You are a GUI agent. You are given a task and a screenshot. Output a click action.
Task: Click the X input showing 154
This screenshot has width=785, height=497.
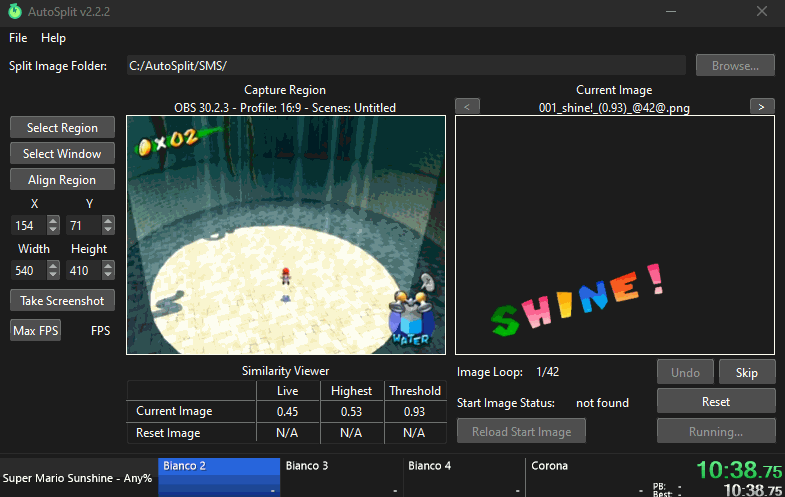[29, 226]
